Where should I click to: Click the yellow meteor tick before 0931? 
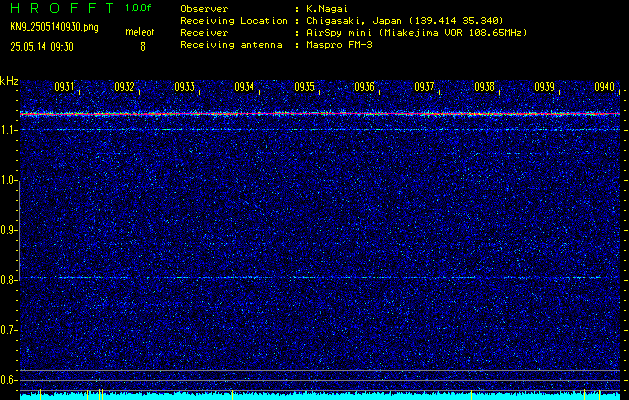point(41,394)
